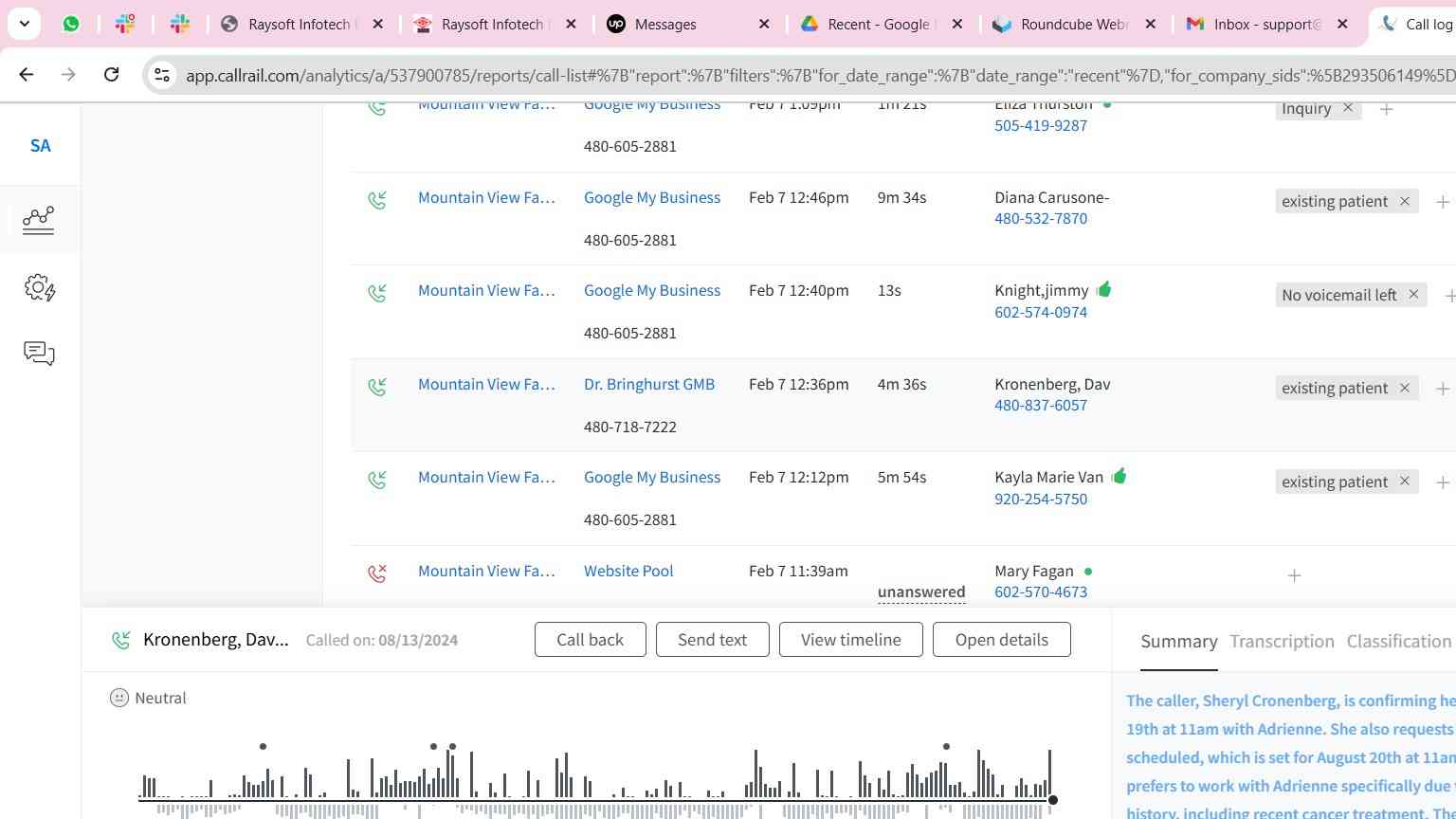Add a tag to Eliza Thurston call
1456x819 pixels.
1386,109
